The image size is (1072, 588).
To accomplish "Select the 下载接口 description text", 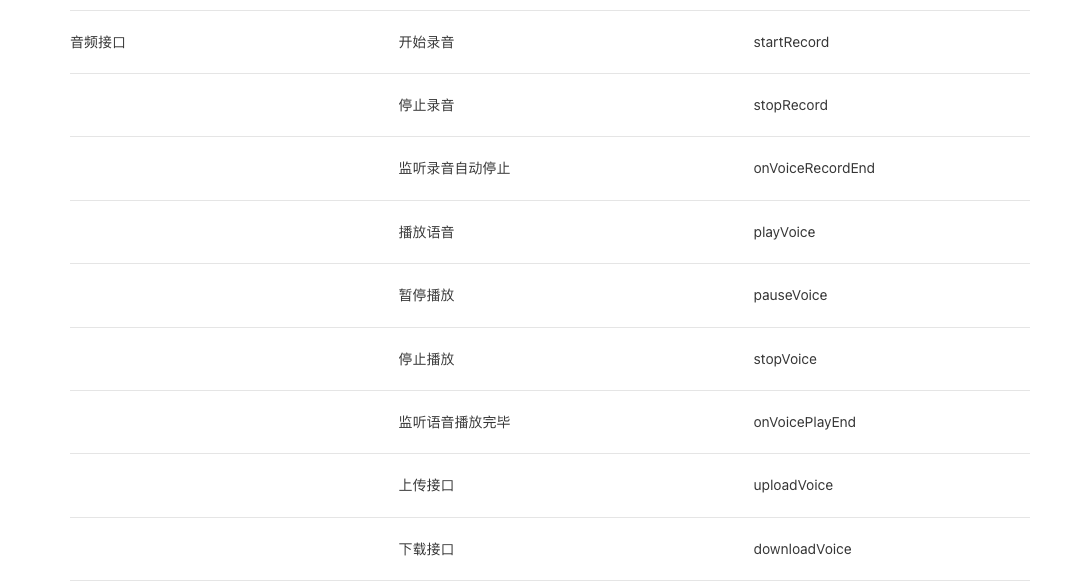I will pos(426,550).
